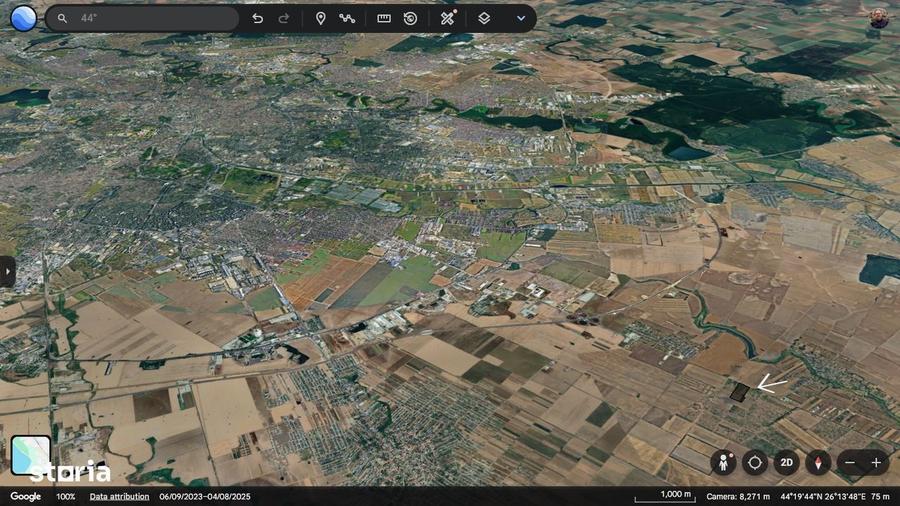Zoom out with minus button
Screen dimensions: 900x506
(x=851, y=462)
